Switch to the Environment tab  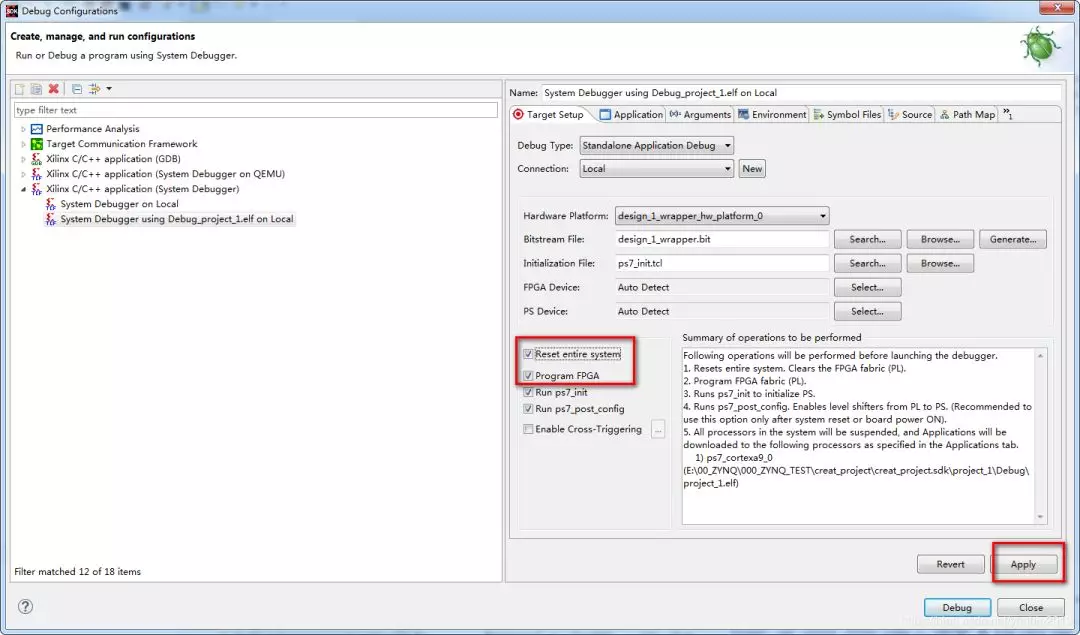(772, 114)
